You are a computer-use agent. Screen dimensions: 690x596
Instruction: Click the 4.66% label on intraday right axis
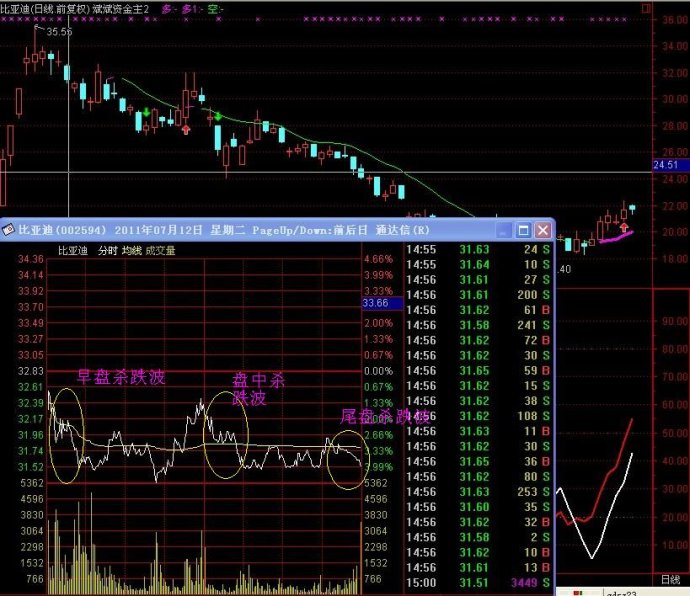(x=378, y=259)
